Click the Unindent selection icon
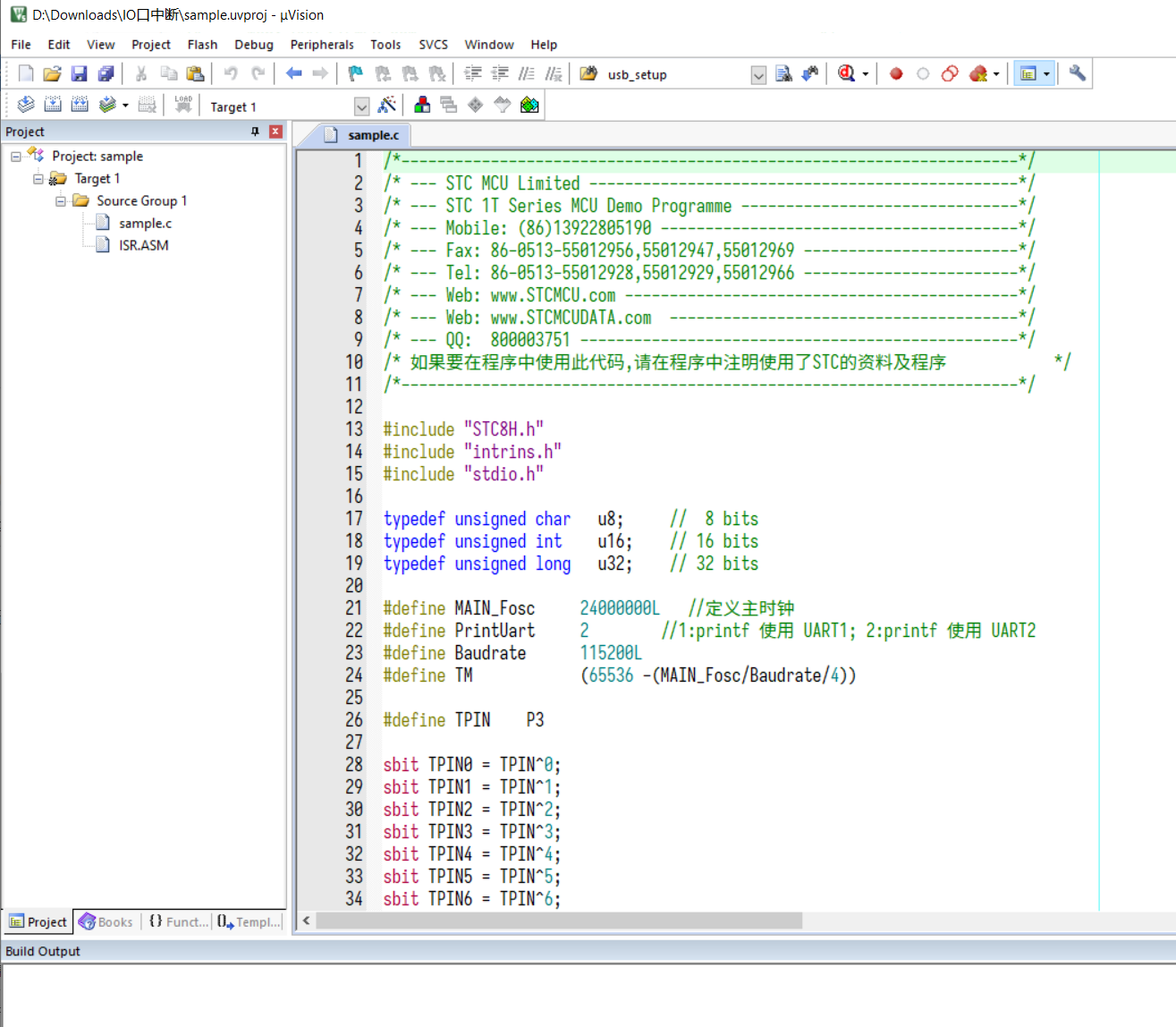 coord(500,74)
